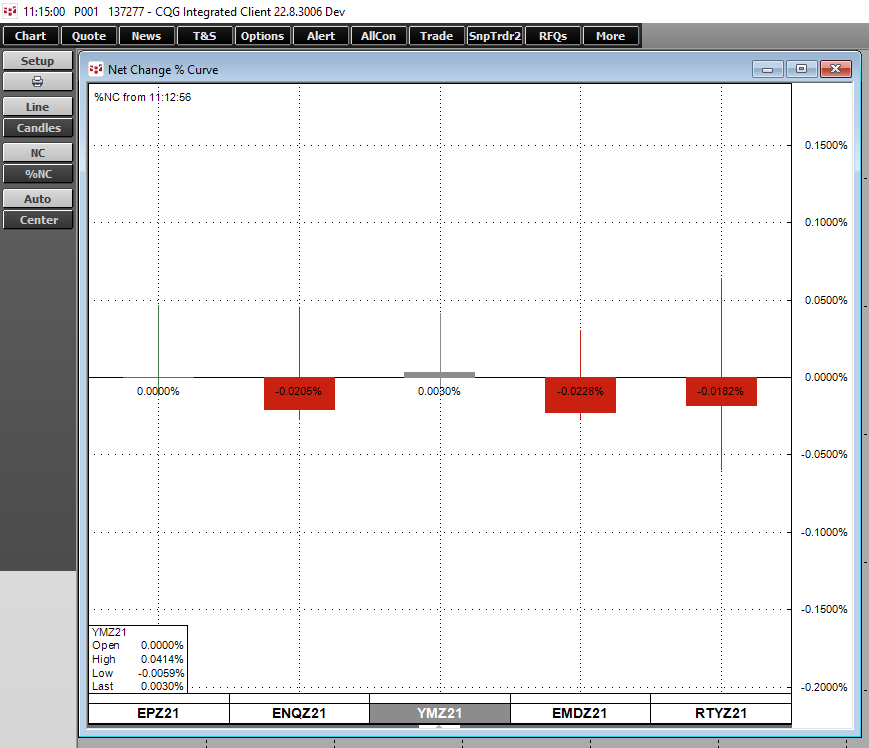Click the Alert button
869x748 pixels.
[320, 35]
